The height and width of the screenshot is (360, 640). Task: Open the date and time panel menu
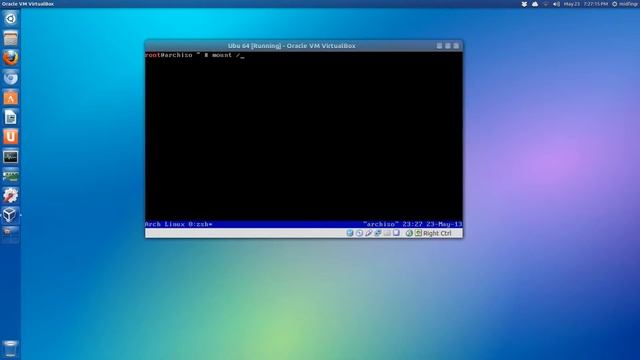coord(586,4)
